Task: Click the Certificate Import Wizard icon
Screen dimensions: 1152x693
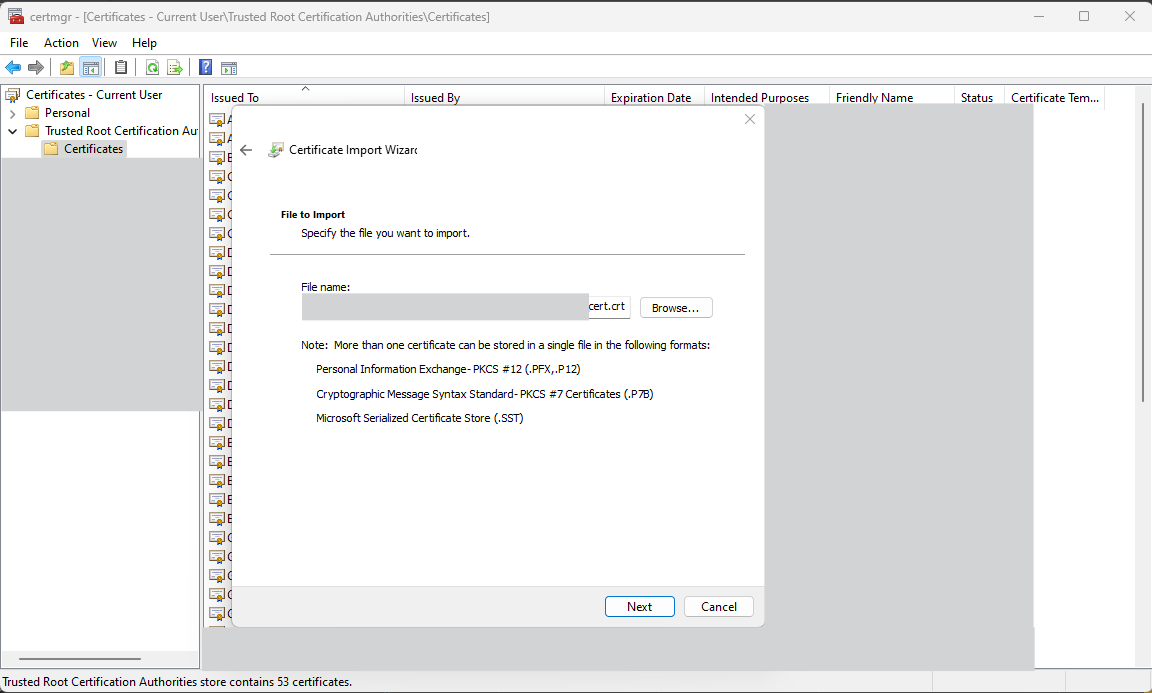Action: (276, 150)
